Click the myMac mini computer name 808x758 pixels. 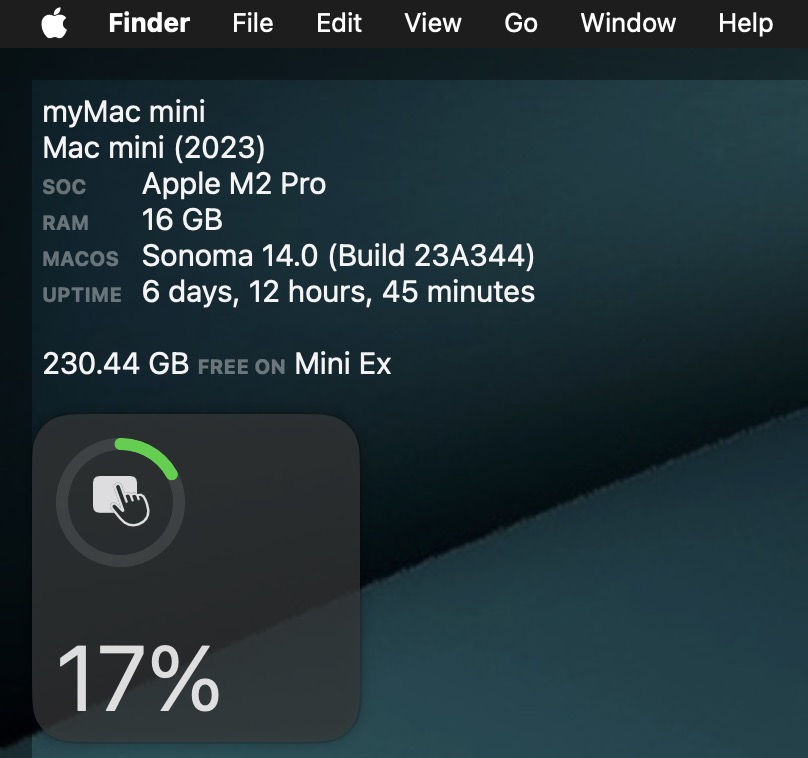[x=124, y=112]
